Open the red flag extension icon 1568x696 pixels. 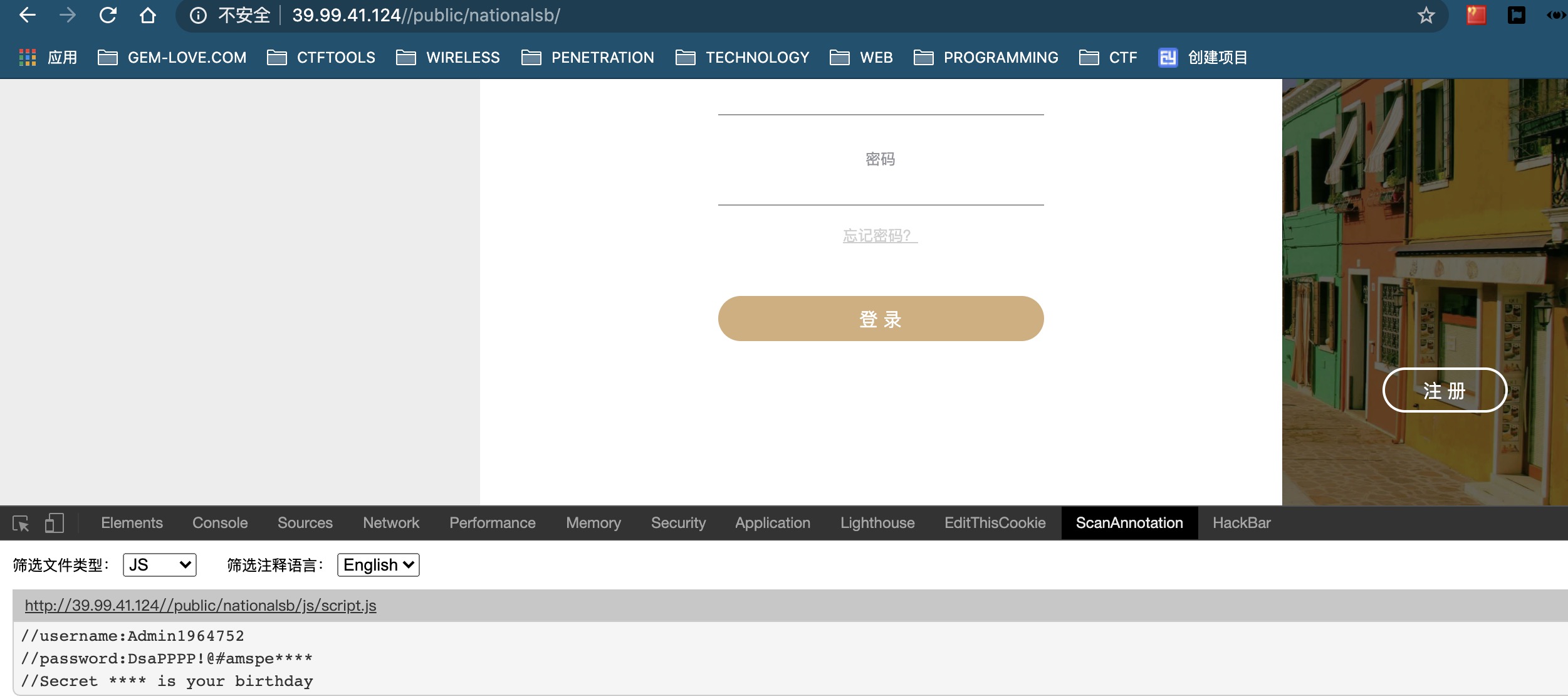click(1476, 15)
